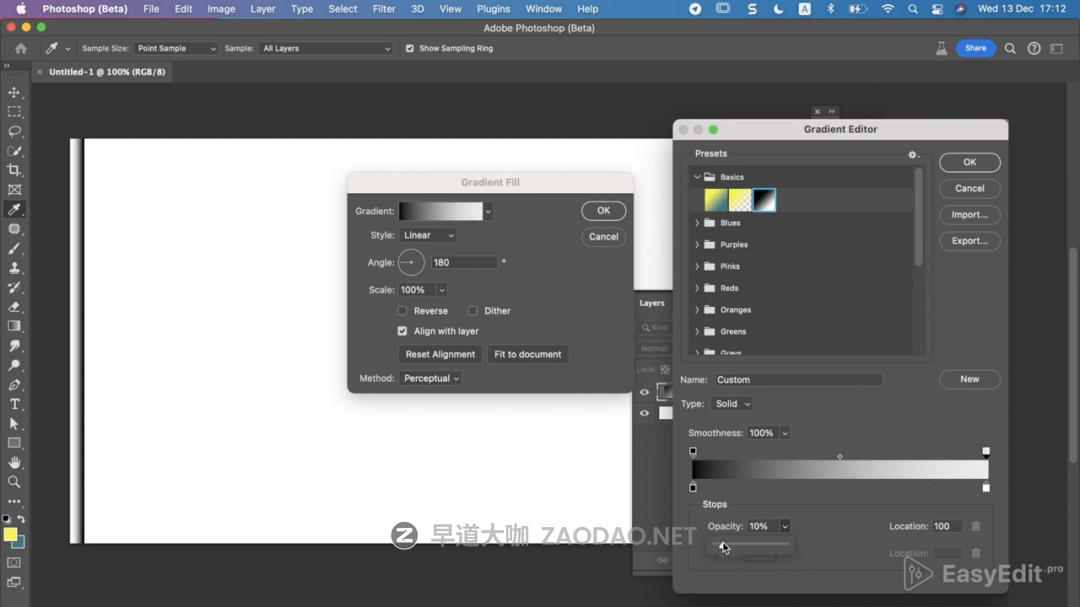Click the Import button in Gradient Editor
This screenshot has height=607, width=1080.
tap(969, 215)
